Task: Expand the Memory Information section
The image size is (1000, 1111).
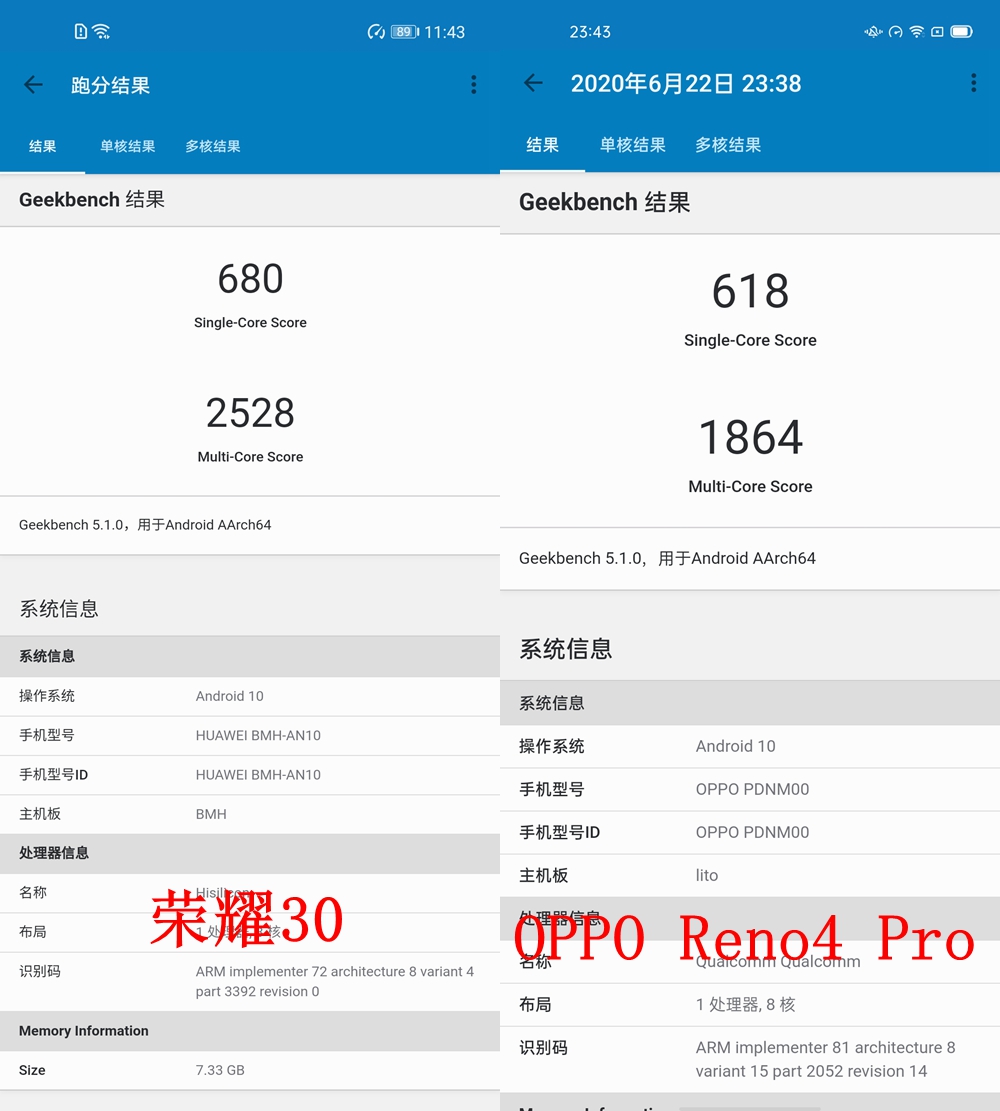Action: coord(250,1031)
